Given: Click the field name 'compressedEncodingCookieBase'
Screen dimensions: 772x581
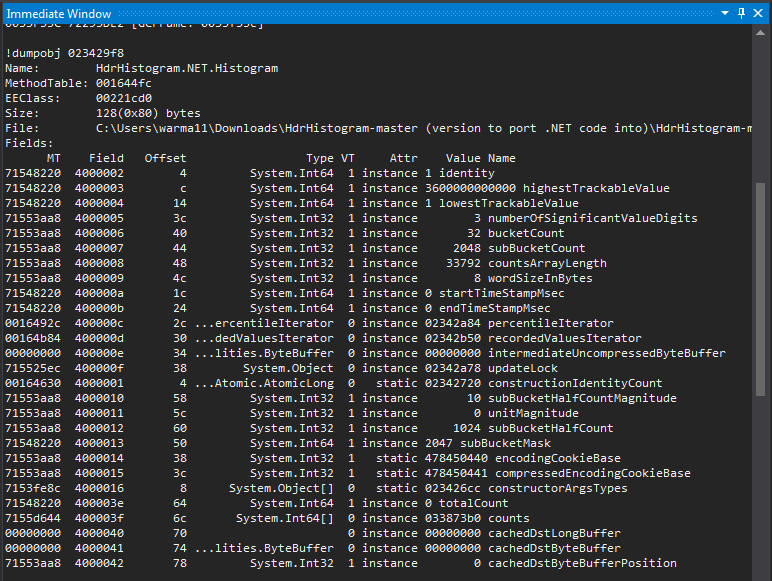Looking at the screenshot, I should [x=593, y=474].
